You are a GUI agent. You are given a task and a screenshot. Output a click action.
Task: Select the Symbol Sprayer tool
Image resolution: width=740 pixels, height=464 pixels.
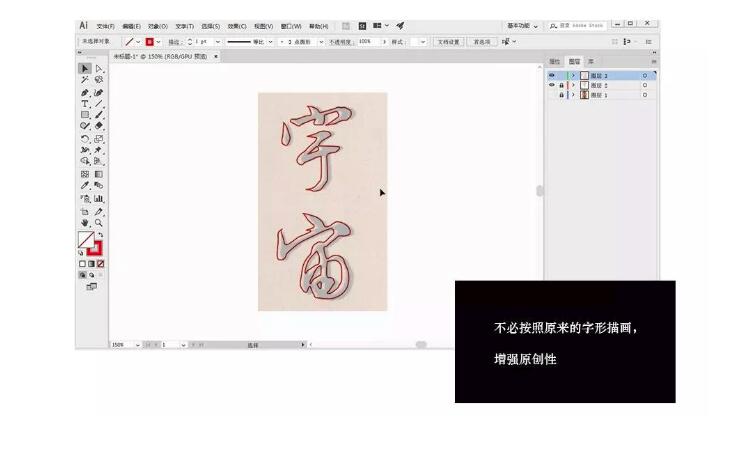click(x=84, y=199)
